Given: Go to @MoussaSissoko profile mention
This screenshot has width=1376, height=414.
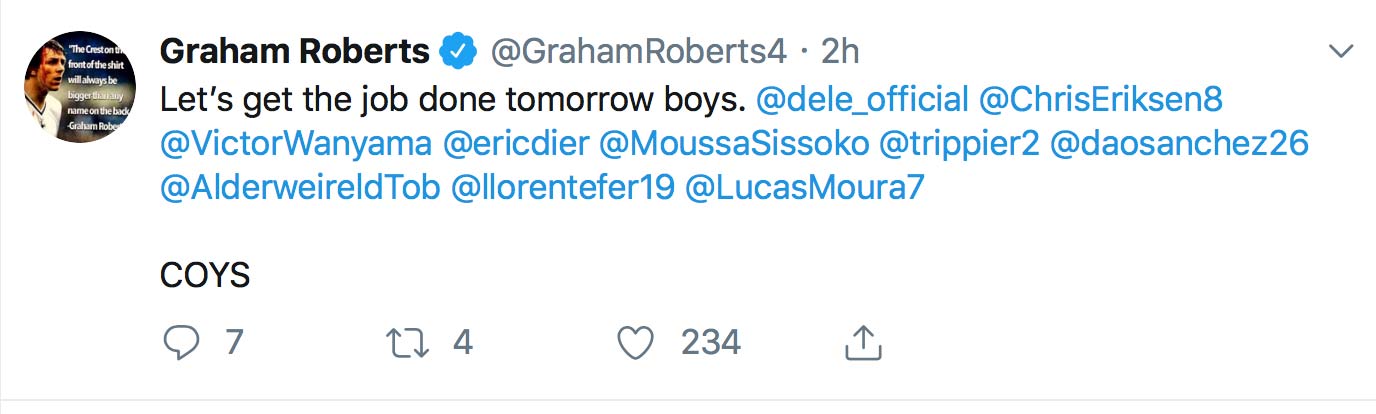Looking at the screenshot, I should click(x=734, y=144).
